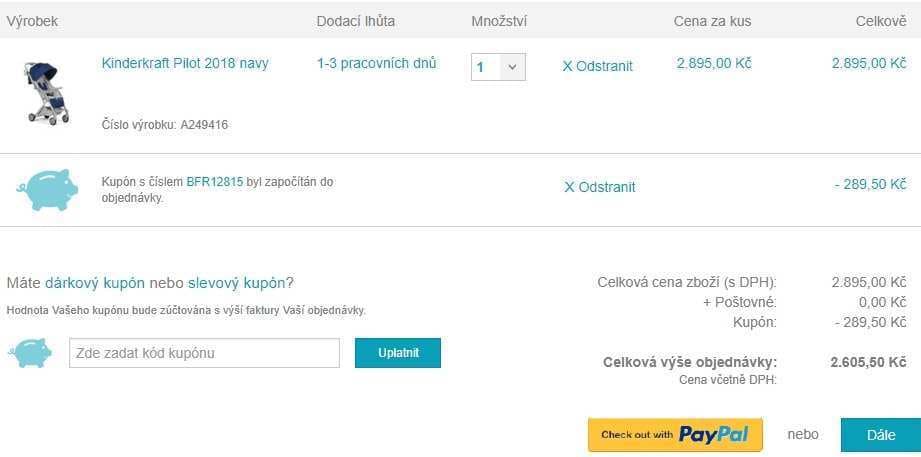The width and height of the screenshot is (921, 457).
Task: Click 'Celková výše objednávky:' label
Action: (x=690, y=362)
